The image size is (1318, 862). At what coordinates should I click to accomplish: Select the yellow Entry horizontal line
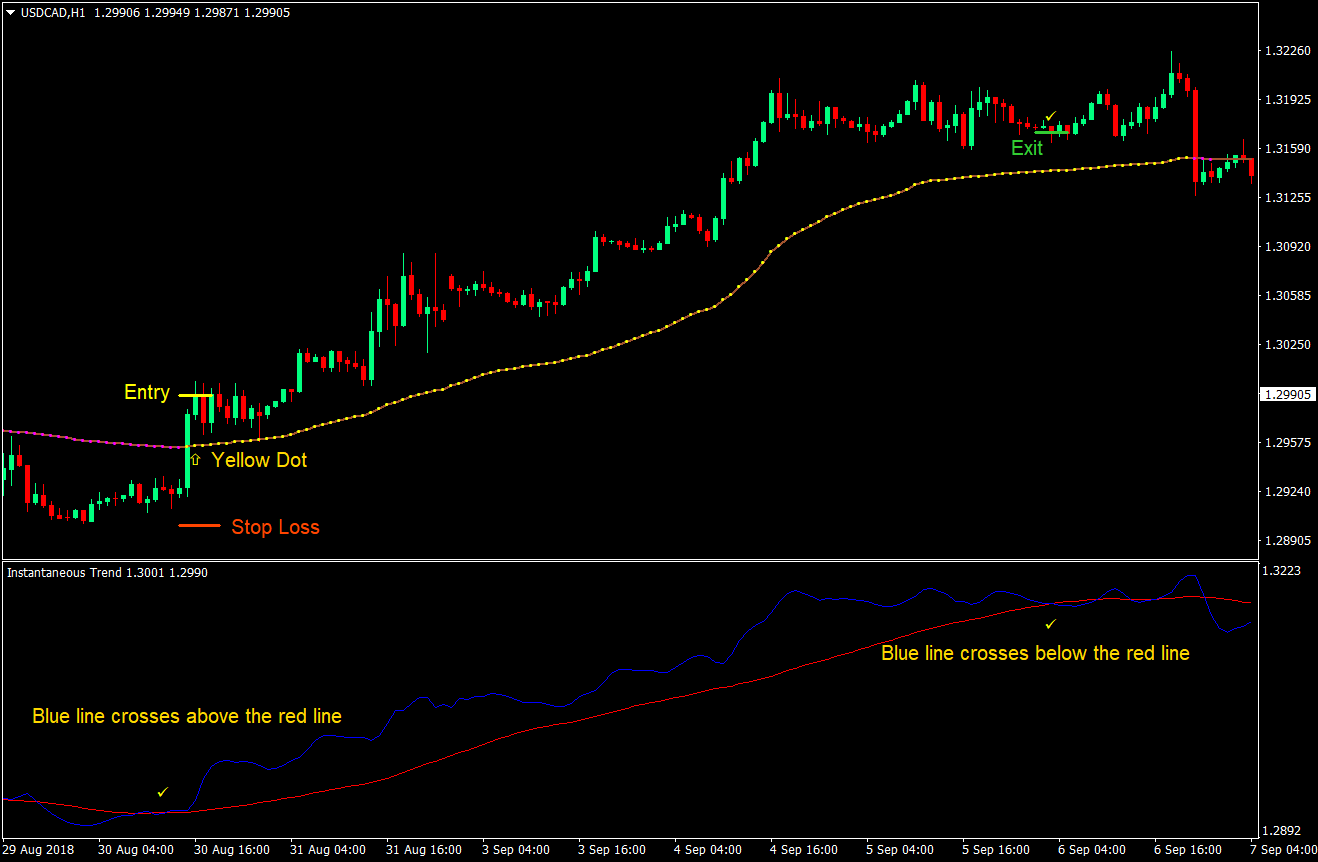pos(196,395)
